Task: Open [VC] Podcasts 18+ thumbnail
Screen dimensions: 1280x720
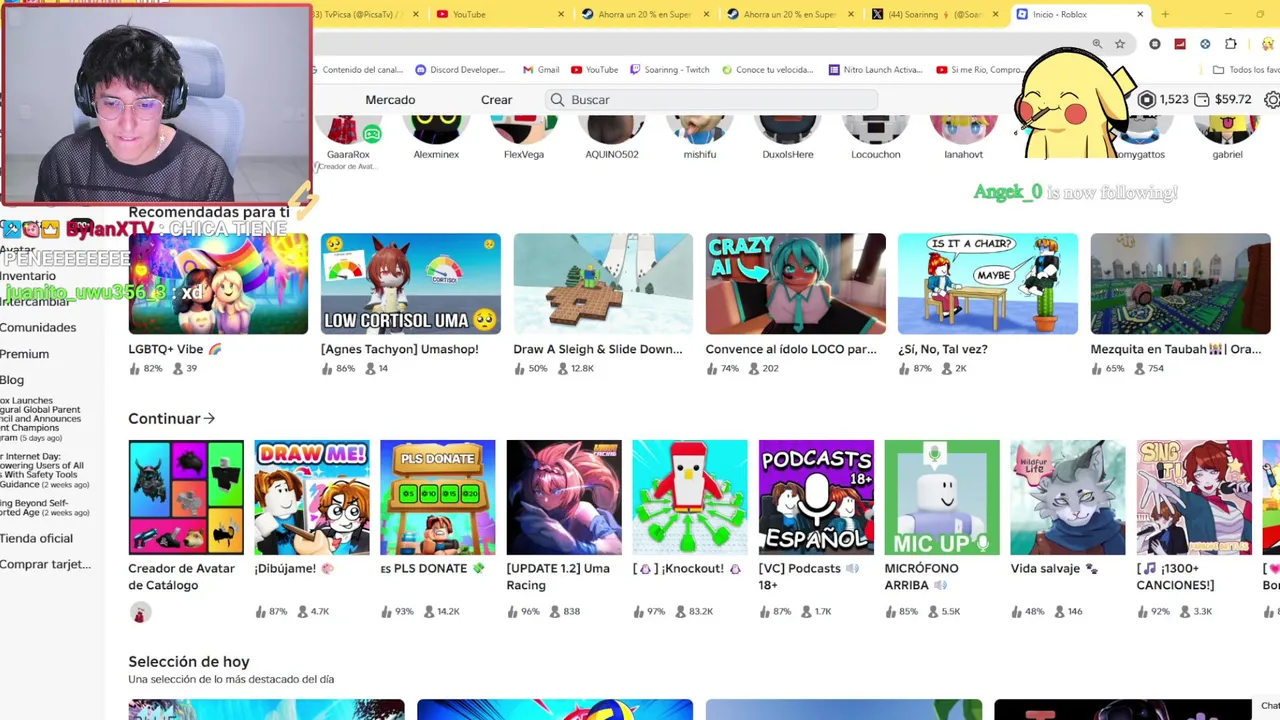Action: [816, 497]
